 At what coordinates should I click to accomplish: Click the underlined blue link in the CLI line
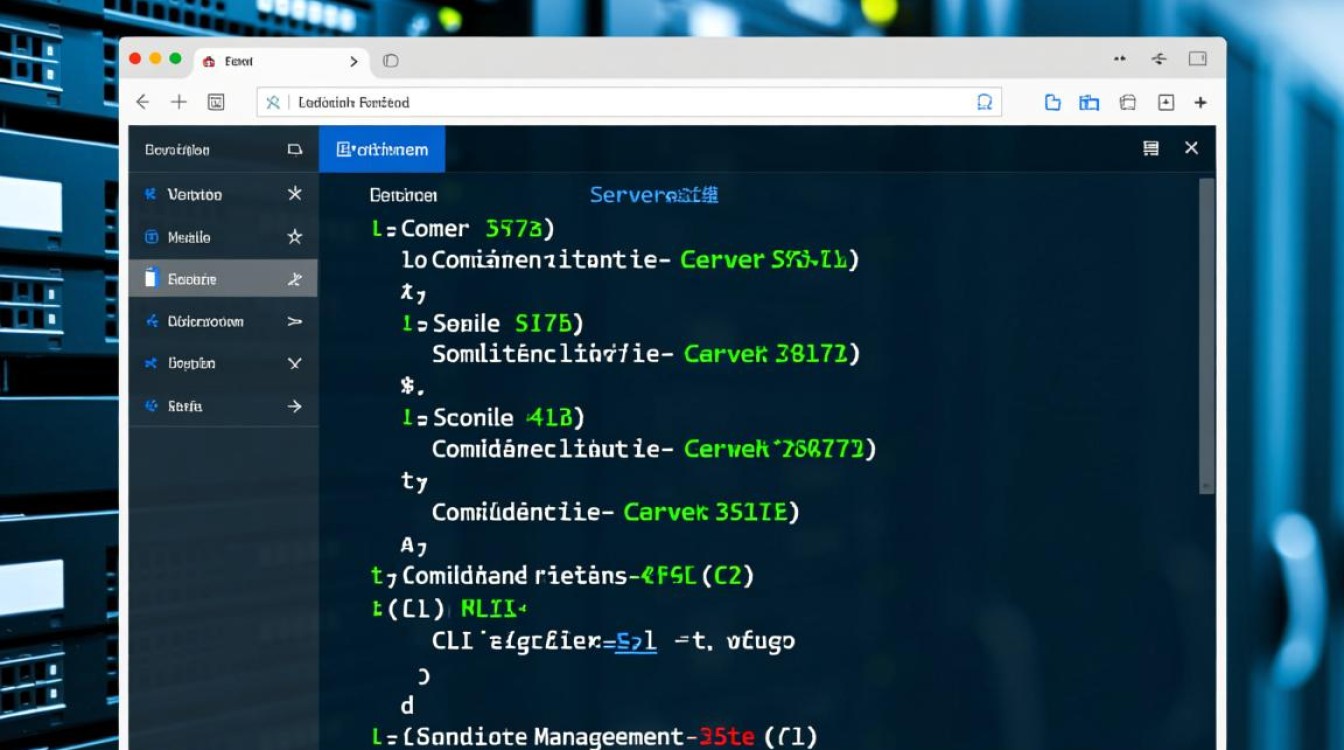tap(636, 642)
